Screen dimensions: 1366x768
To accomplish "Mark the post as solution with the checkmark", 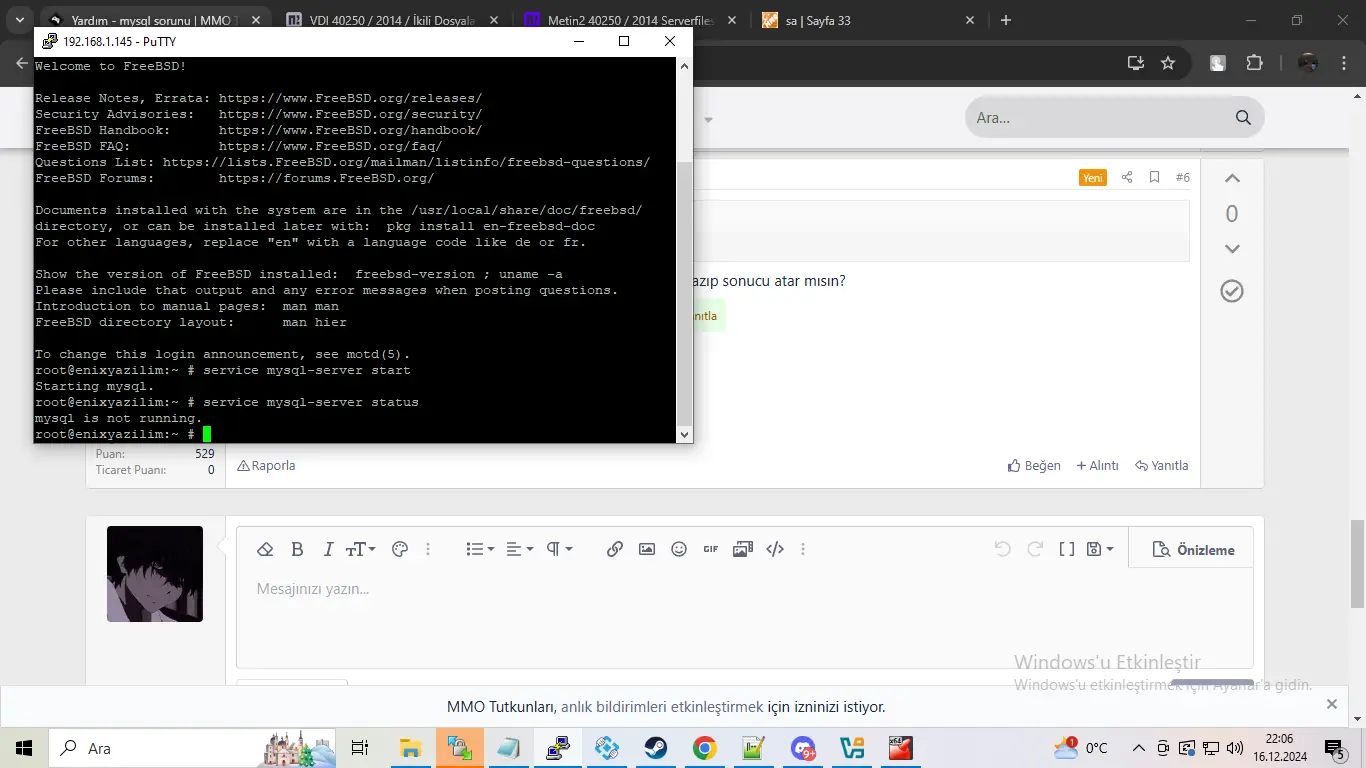I will pos(1231,290).
